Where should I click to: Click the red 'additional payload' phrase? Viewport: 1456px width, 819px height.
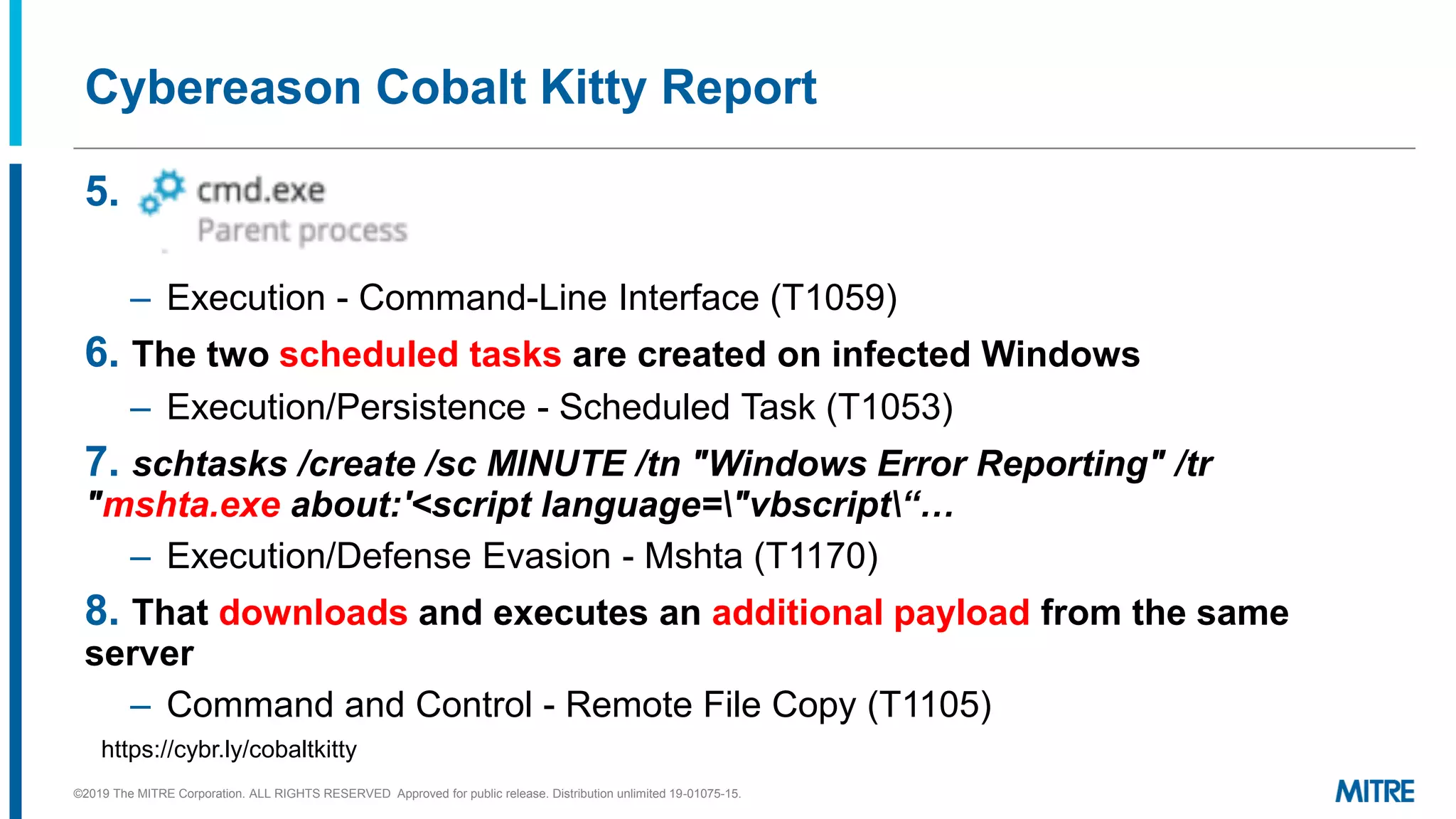pos(871,613)
